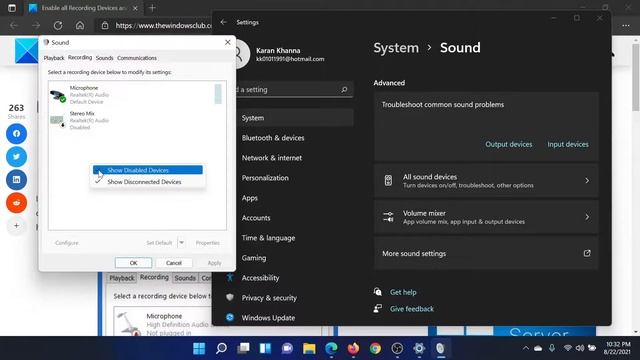
Task: Click Cancel in the Sound dialog
Action: (x=173, y=263)
